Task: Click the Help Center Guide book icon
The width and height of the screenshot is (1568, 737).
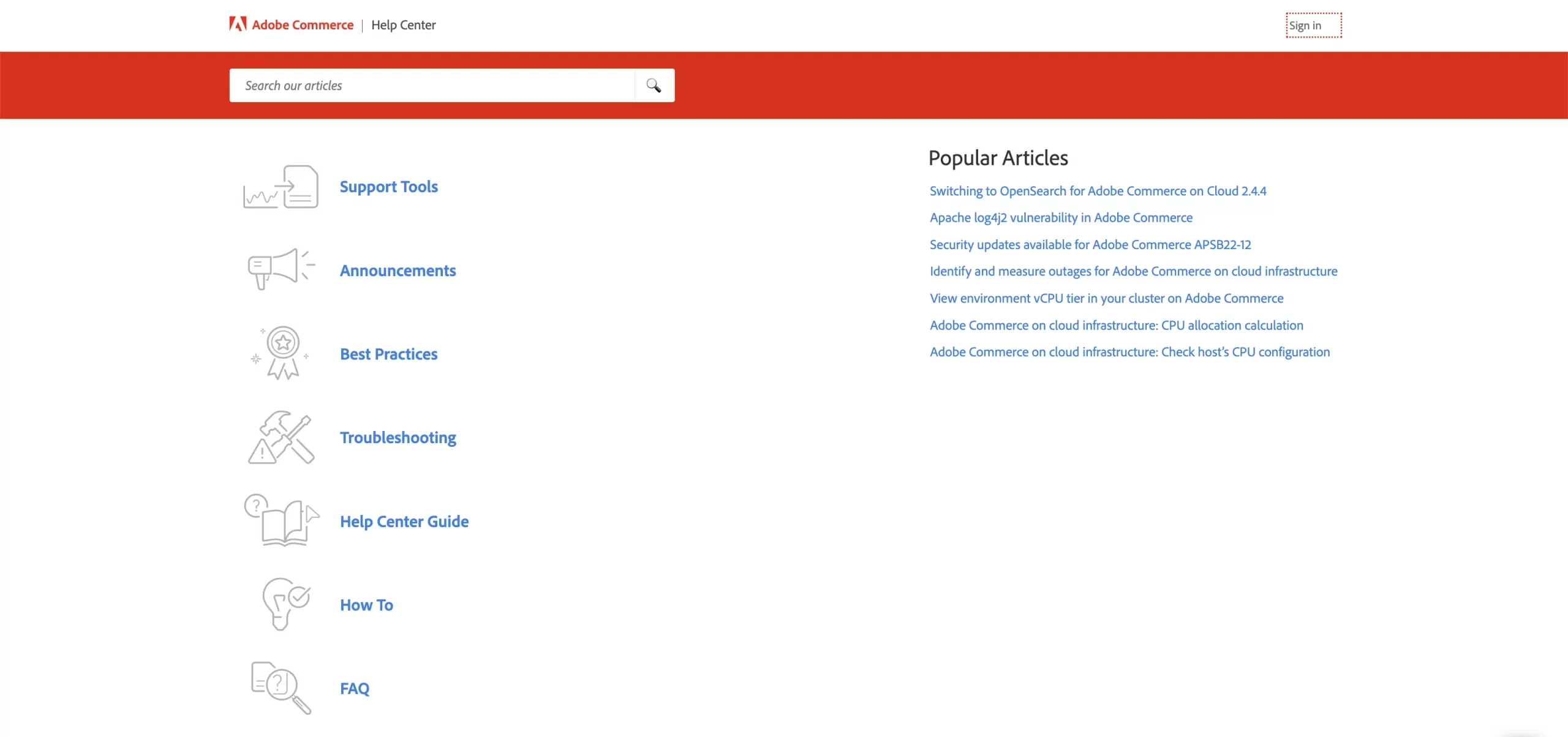Action: 281,521
